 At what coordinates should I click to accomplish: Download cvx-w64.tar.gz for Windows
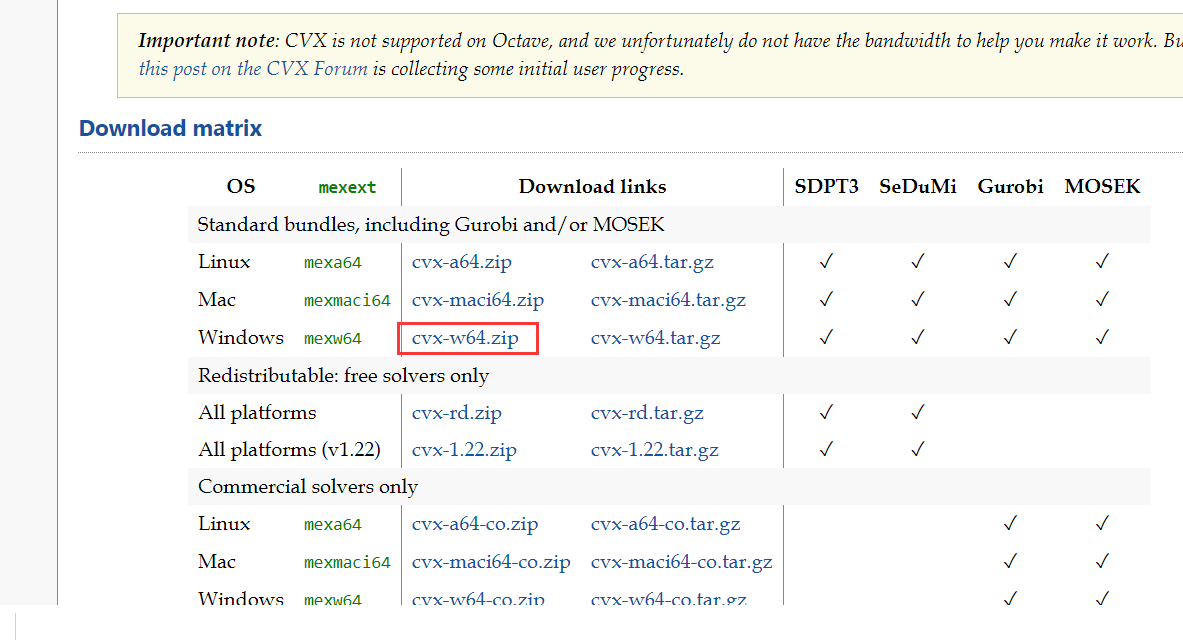click(655, 337)
